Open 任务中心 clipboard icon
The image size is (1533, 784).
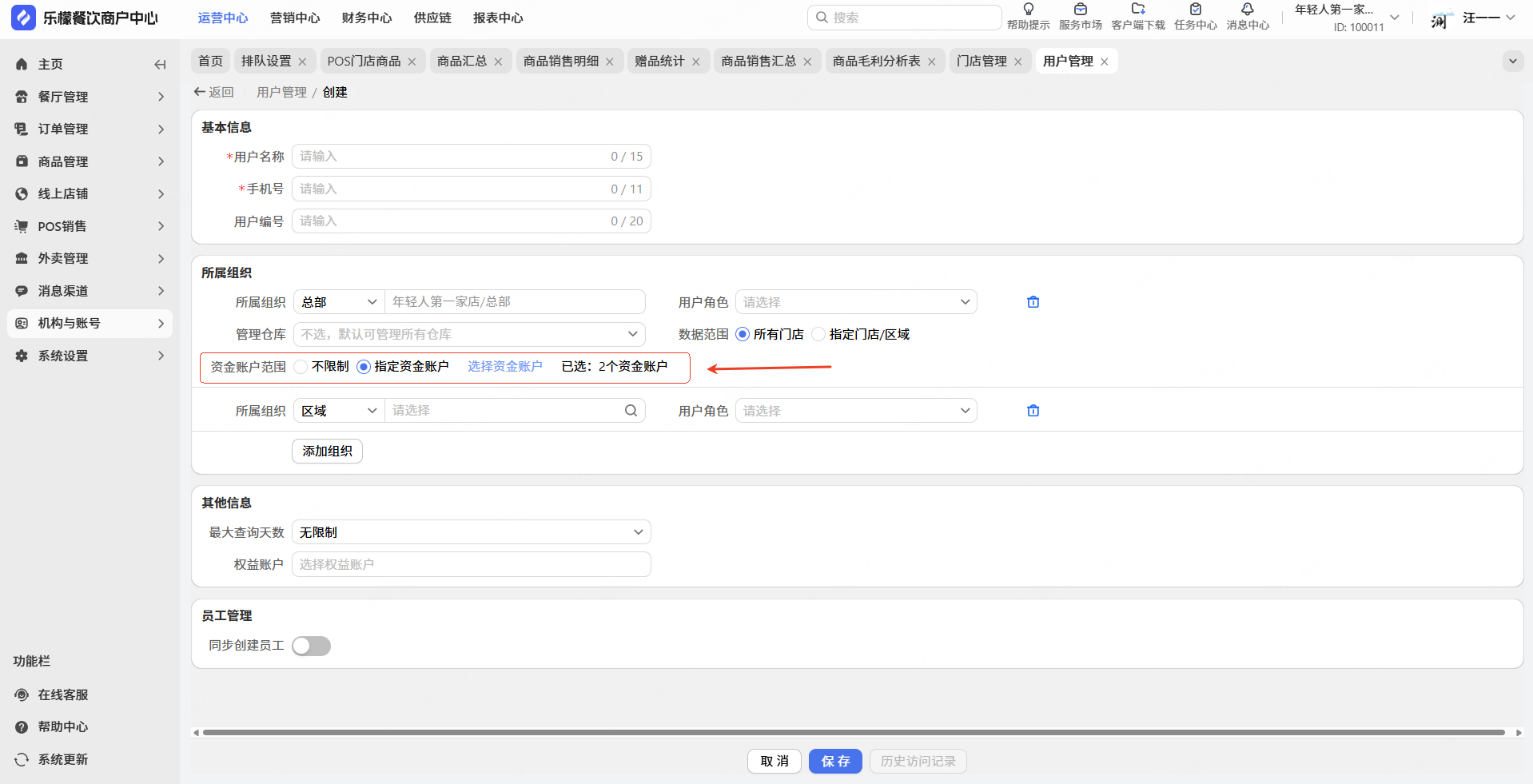pos(1195,10)
